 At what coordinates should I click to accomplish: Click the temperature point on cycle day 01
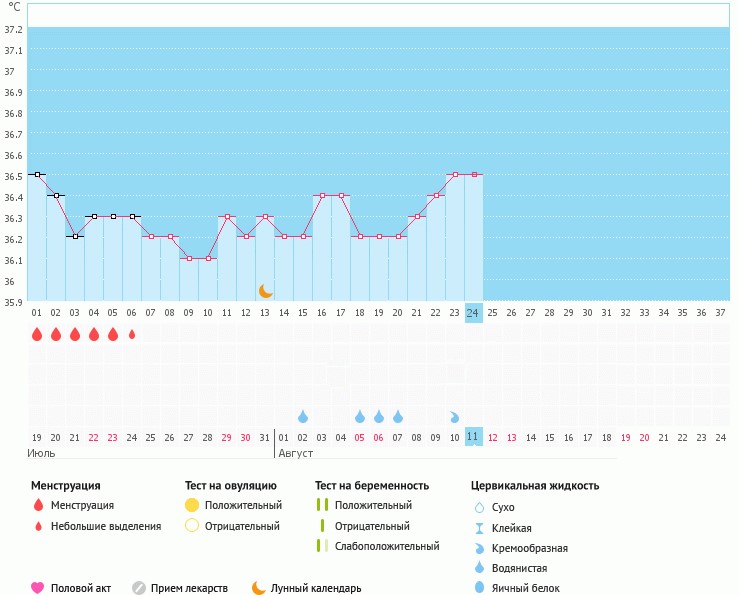click(x=37, y=174)
